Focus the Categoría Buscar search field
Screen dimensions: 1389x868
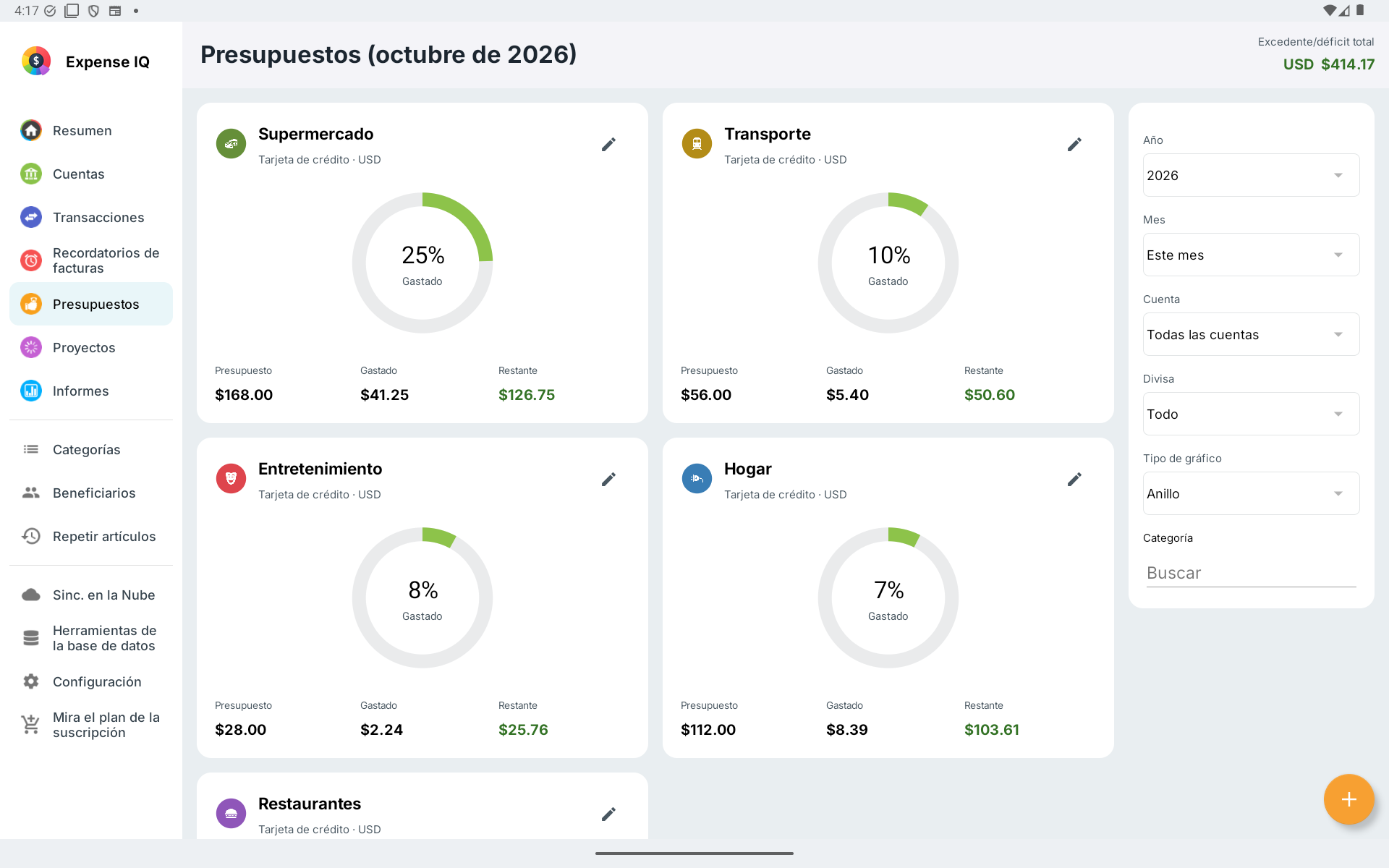(x=1251, y=573)
